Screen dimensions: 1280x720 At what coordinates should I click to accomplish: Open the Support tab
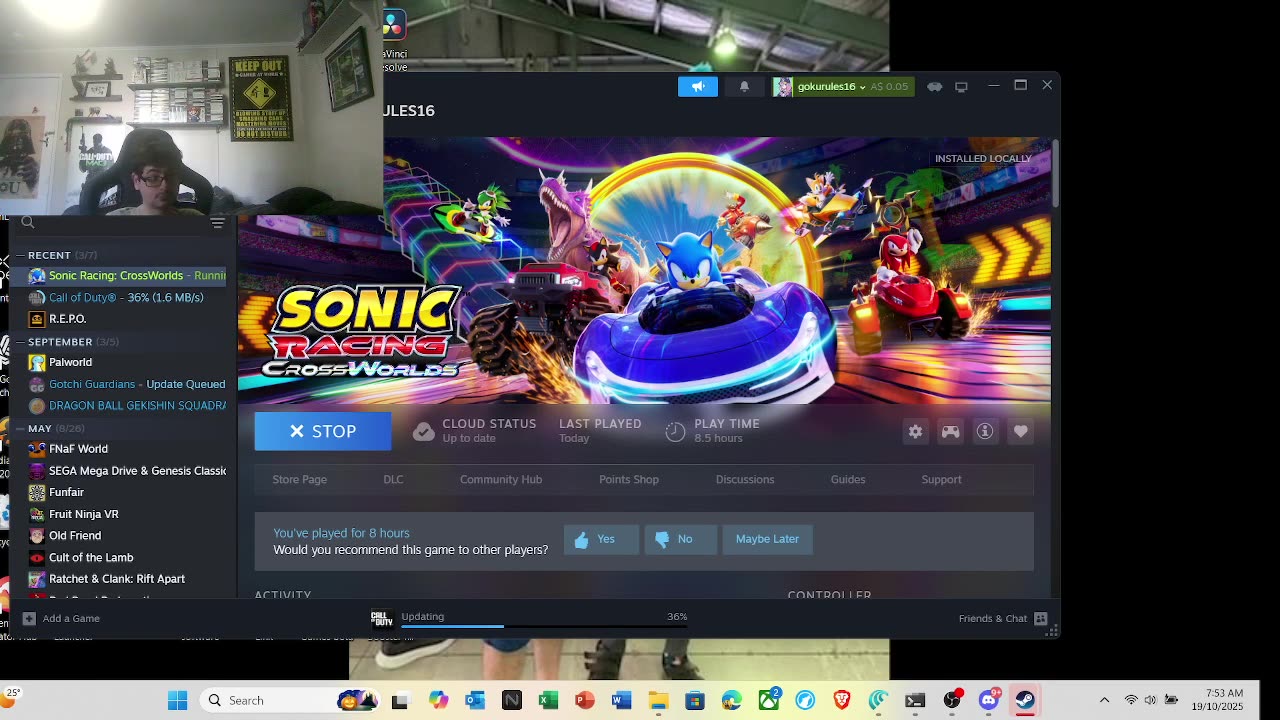point(941,479)
